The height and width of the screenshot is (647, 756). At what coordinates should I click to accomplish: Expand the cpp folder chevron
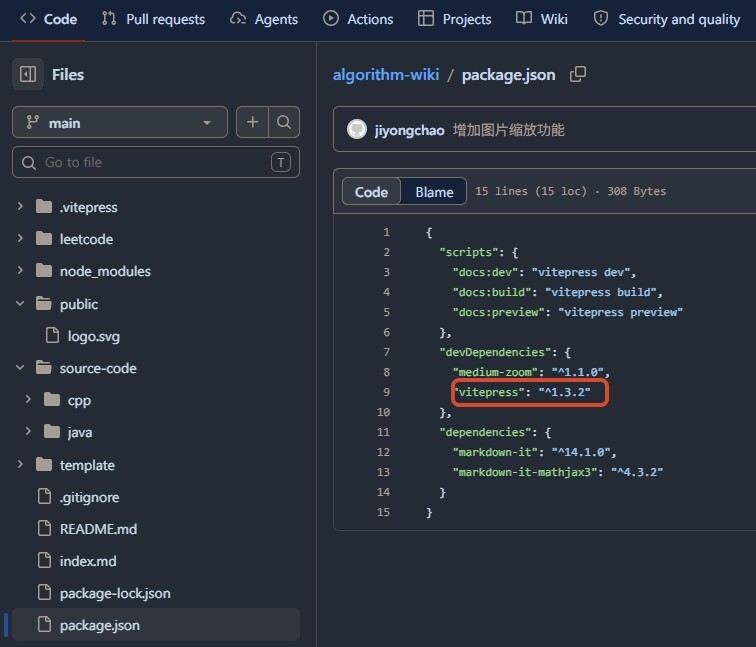[28, 400]
